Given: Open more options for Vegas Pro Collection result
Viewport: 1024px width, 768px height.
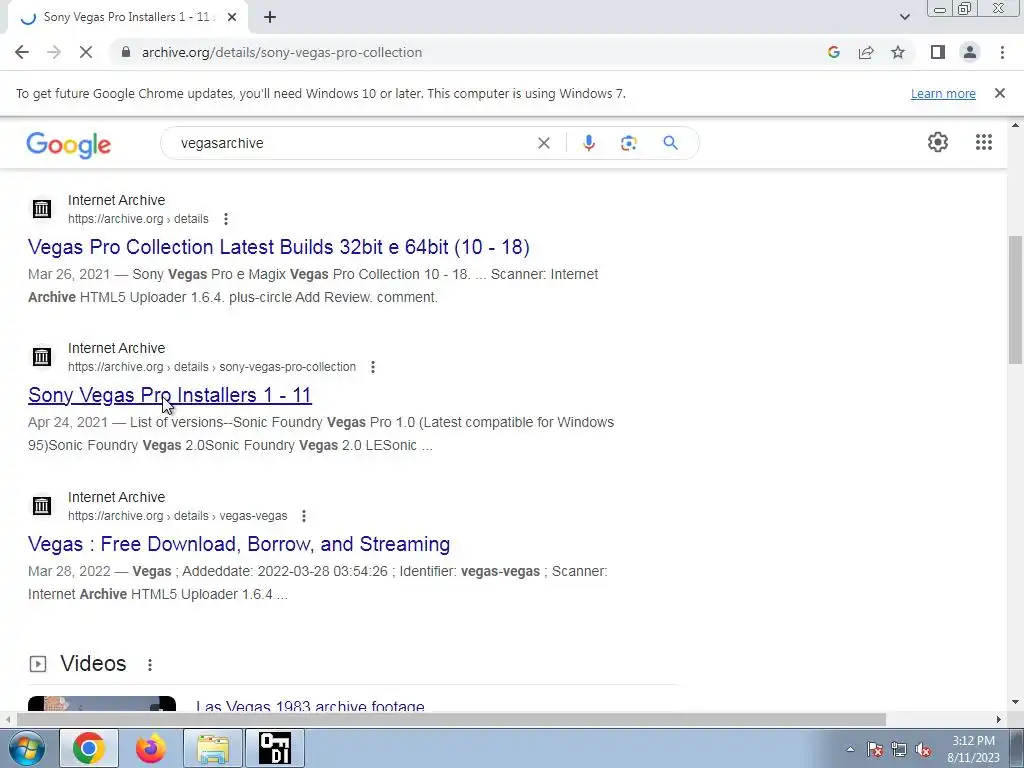Looking at the screenshot, I should [225, 219].
